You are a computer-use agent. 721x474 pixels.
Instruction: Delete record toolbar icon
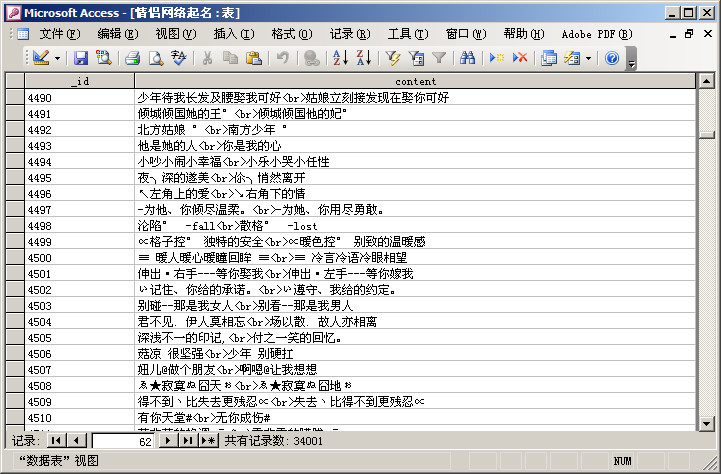click(520, 58)
